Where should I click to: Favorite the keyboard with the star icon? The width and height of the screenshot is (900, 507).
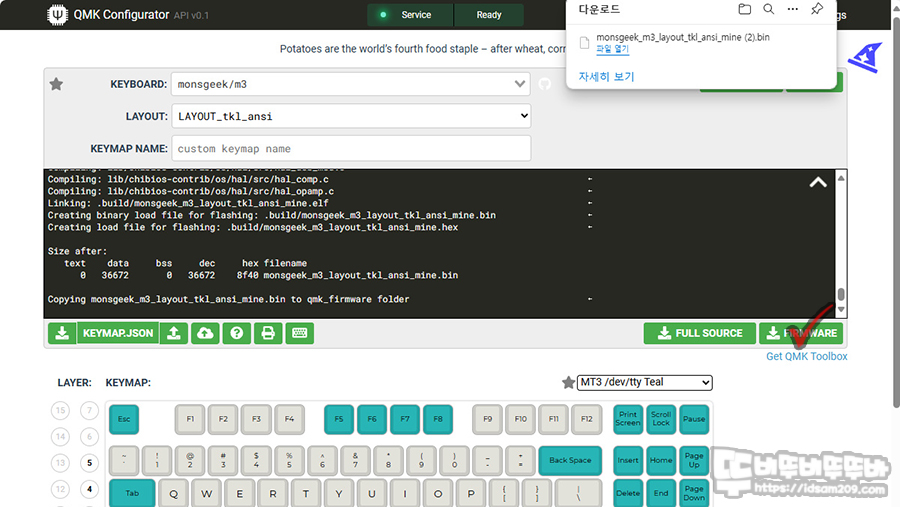click(x=56, y=84)
